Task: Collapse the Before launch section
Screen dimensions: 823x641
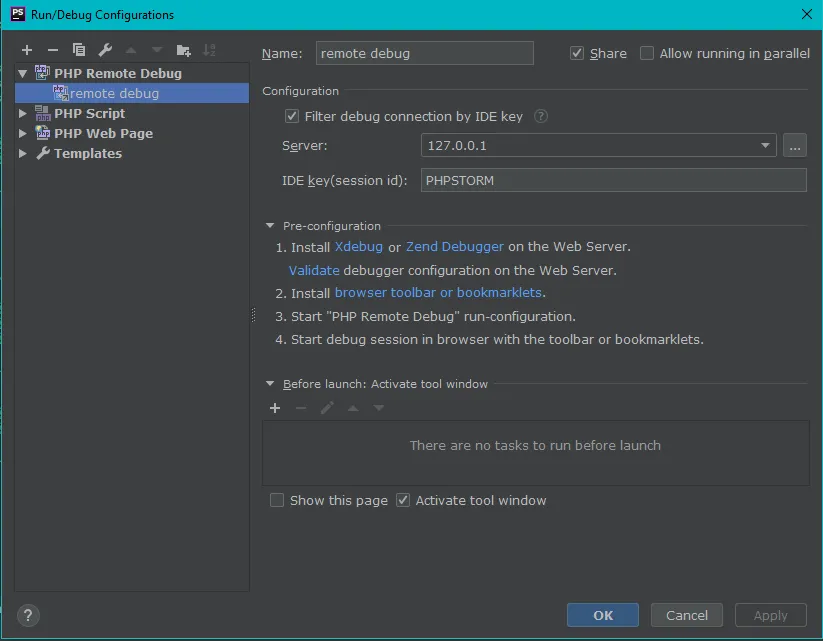Action: click(270, 384)
